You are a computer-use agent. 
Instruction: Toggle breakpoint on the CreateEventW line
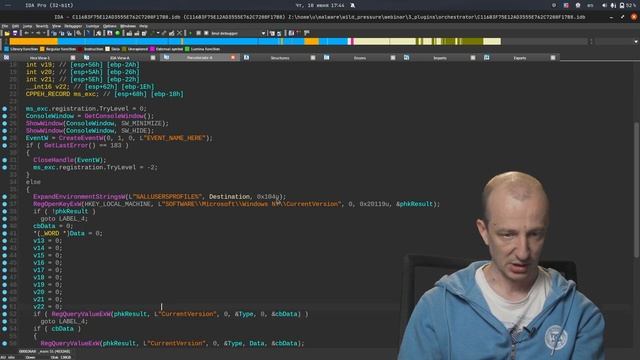[4, 138]
